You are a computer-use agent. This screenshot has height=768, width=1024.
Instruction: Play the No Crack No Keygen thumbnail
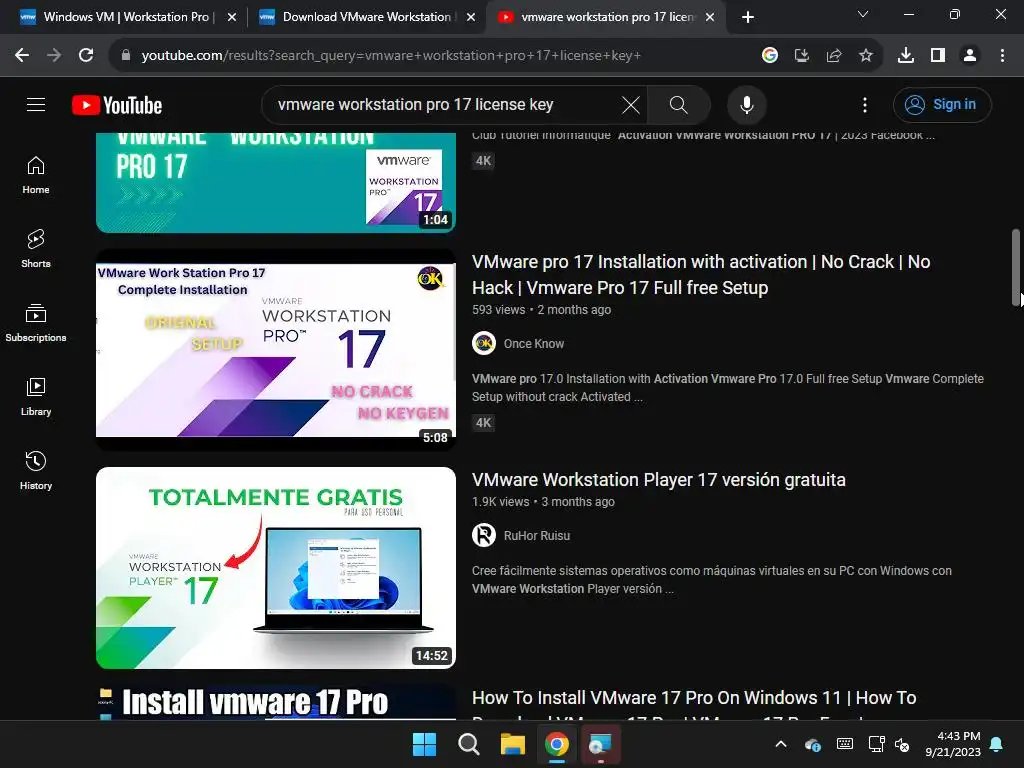point(276,349)
